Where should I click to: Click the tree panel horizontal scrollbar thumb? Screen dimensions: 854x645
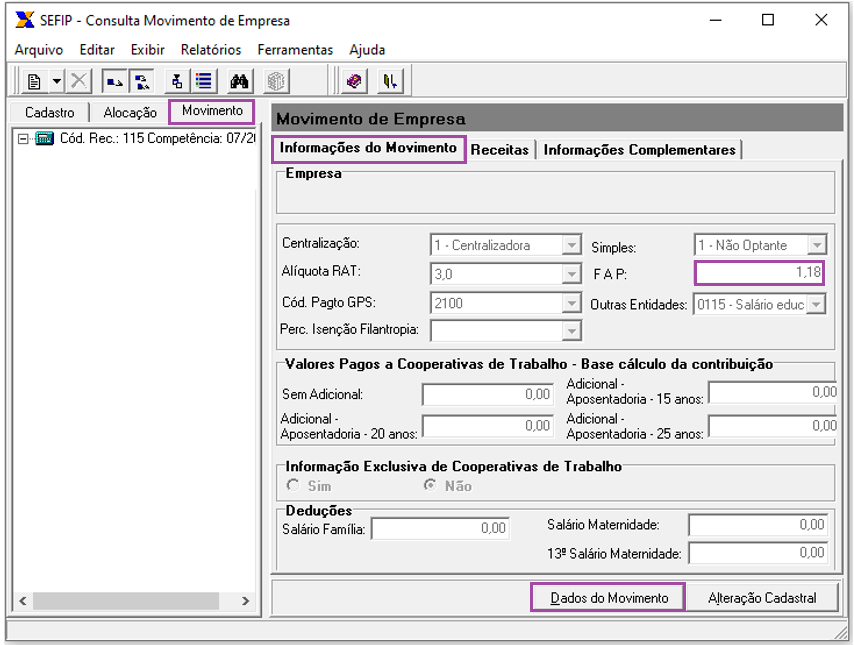126,601
